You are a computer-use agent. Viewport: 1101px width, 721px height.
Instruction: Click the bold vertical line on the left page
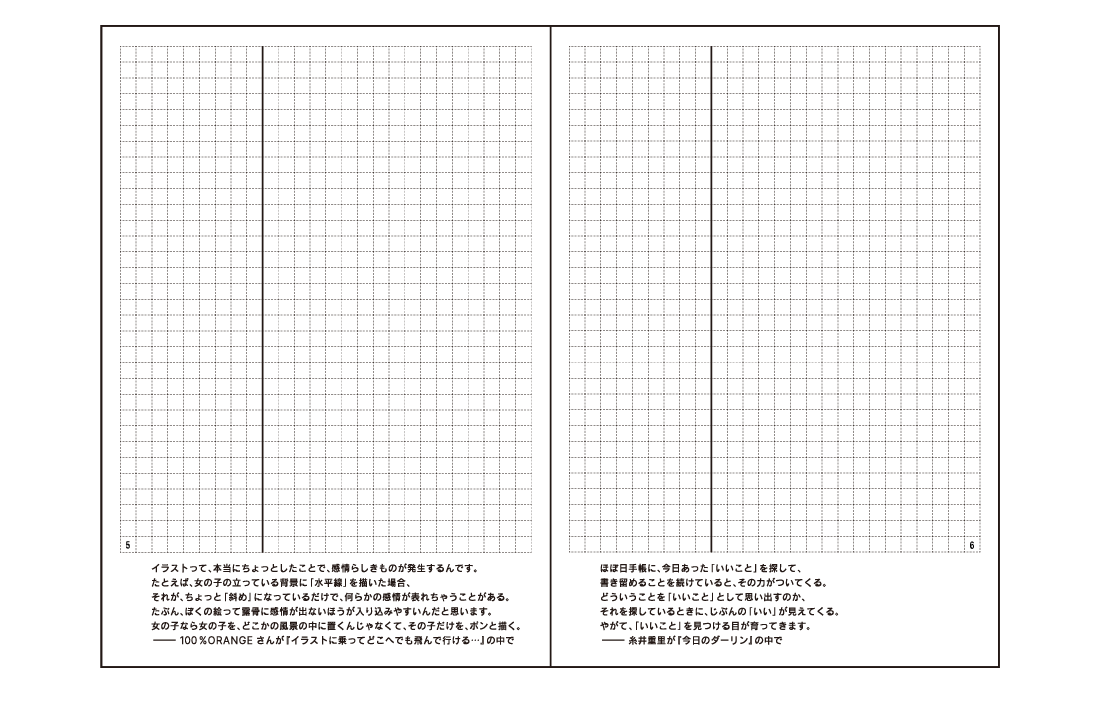tap(261, 300)
